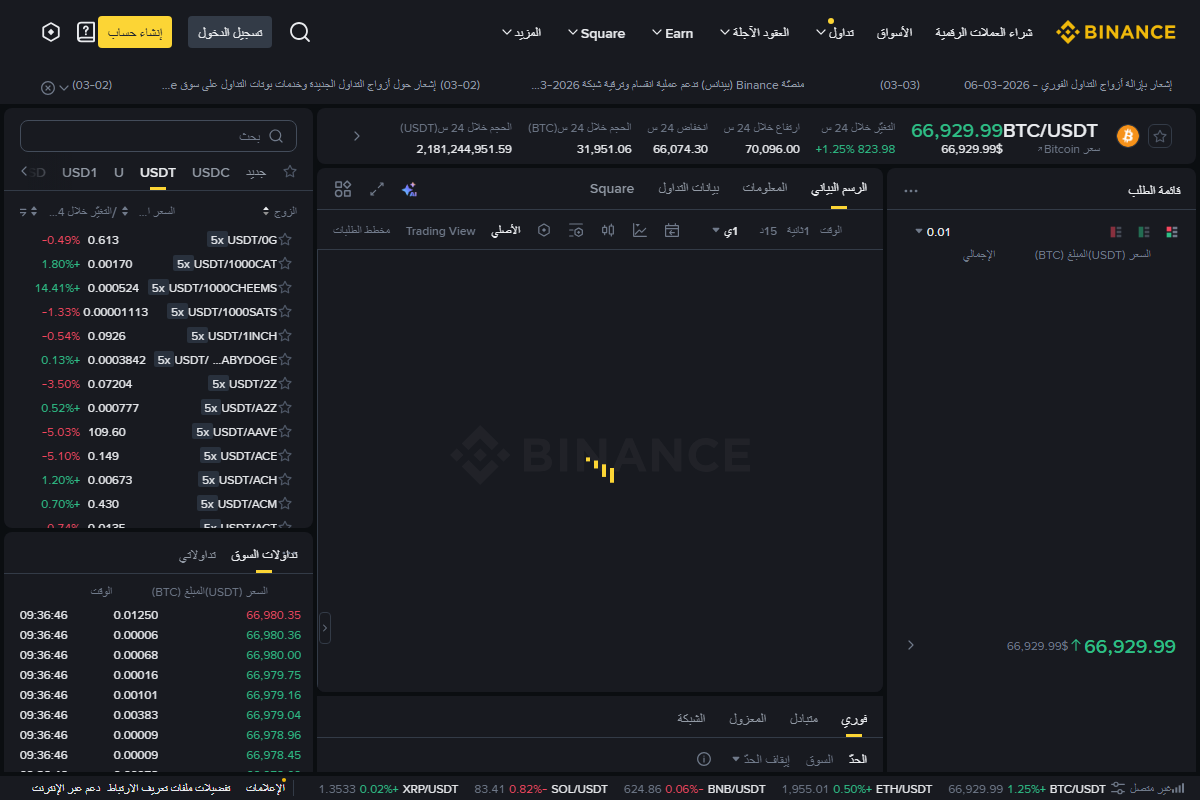Star the USDT/0G pair

click(285, 240)
